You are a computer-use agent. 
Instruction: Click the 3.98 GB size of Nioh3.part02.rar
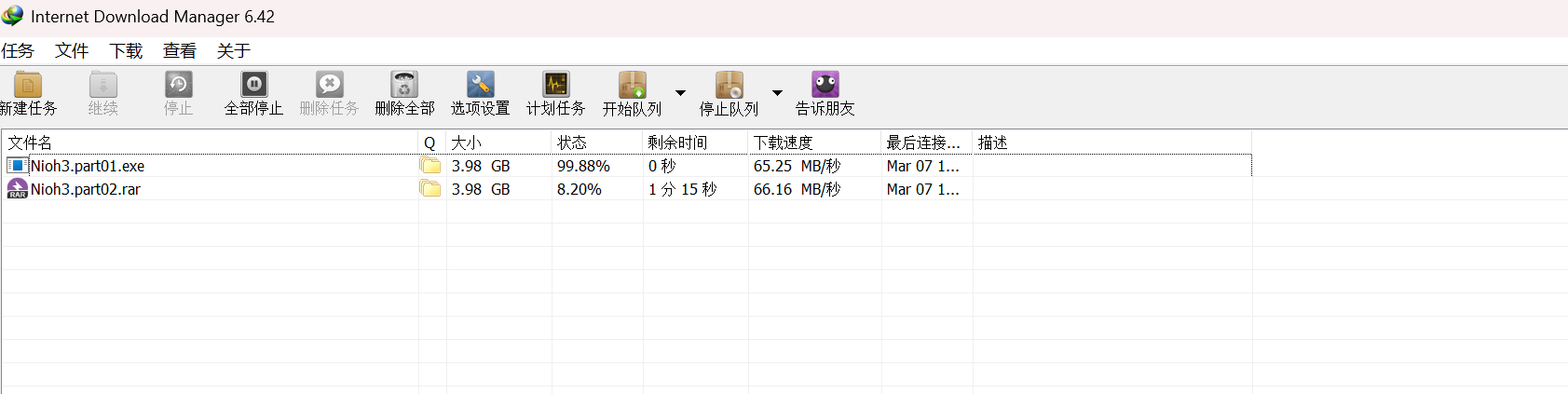[481, 189]
